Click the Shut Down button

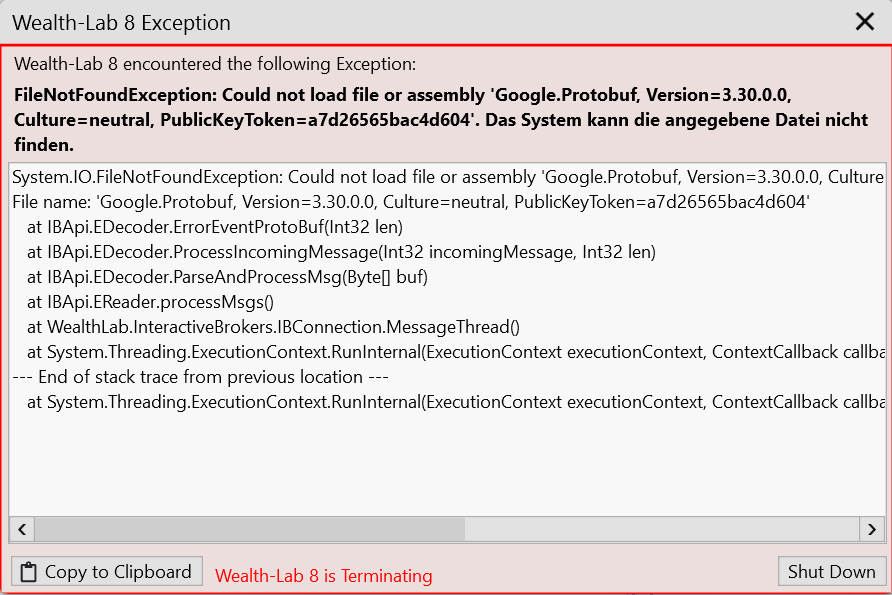tap(831, 572)
